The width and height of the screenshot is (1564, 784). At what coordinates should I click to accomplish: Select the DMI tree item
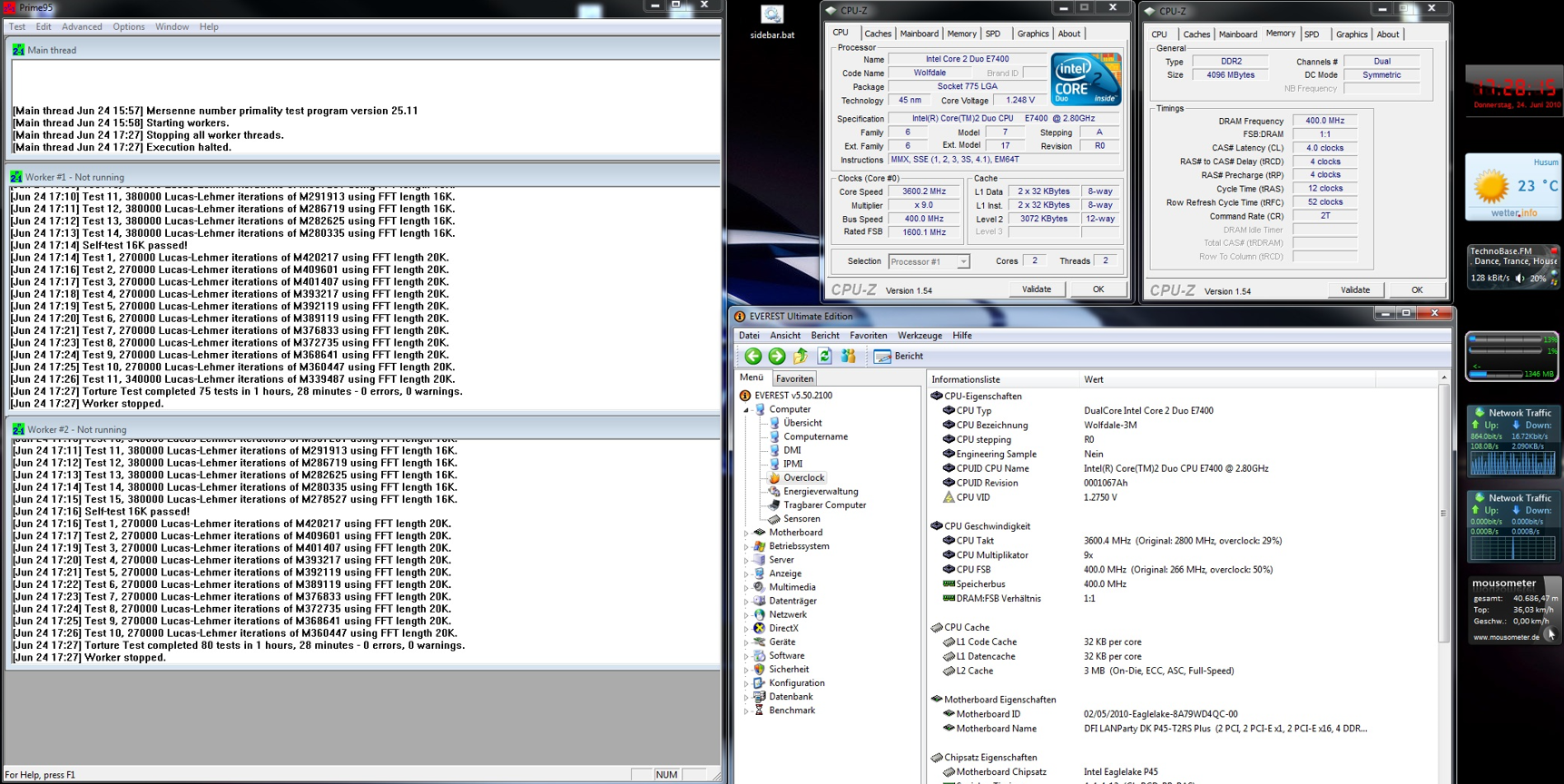[x=792, y=450]
